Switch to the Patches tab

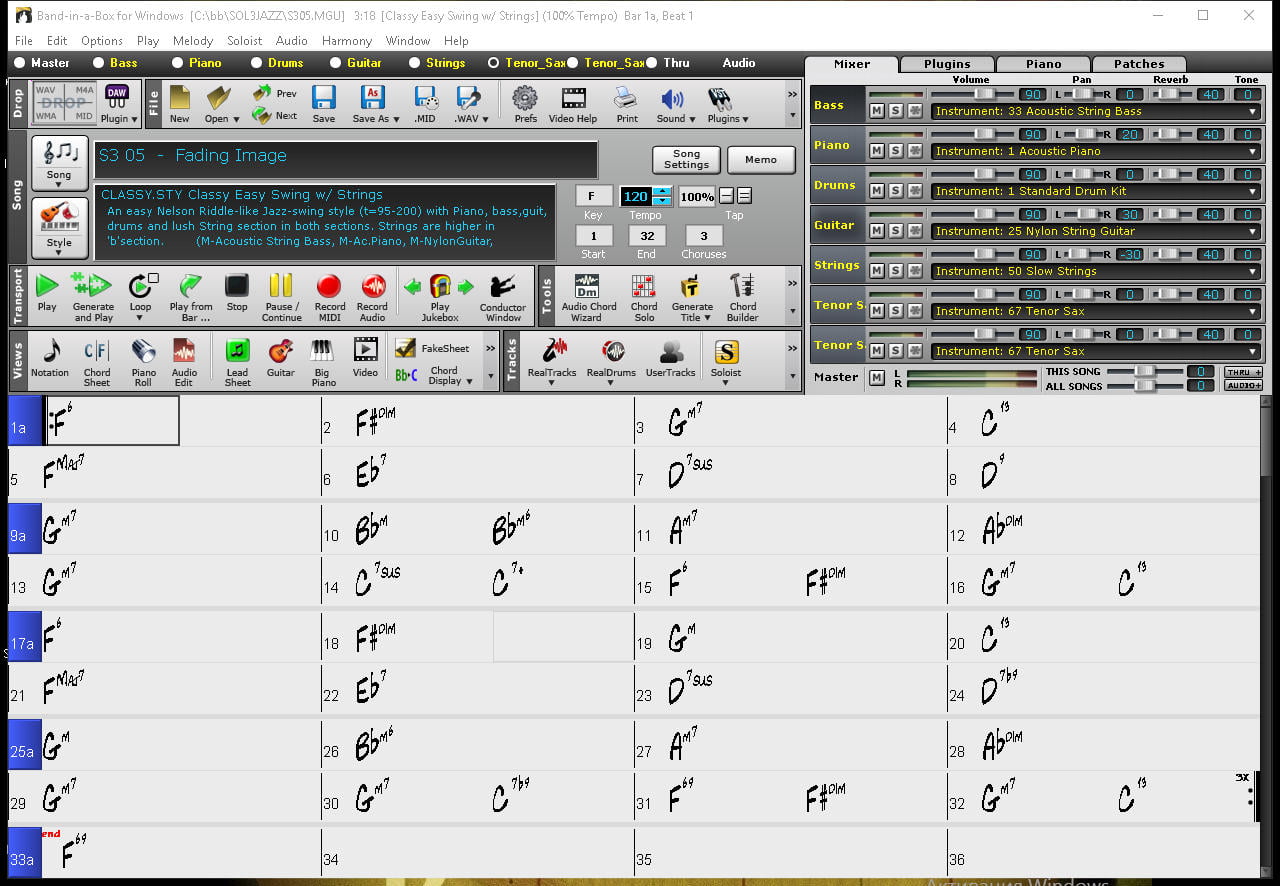click(x=1139, y=63)
